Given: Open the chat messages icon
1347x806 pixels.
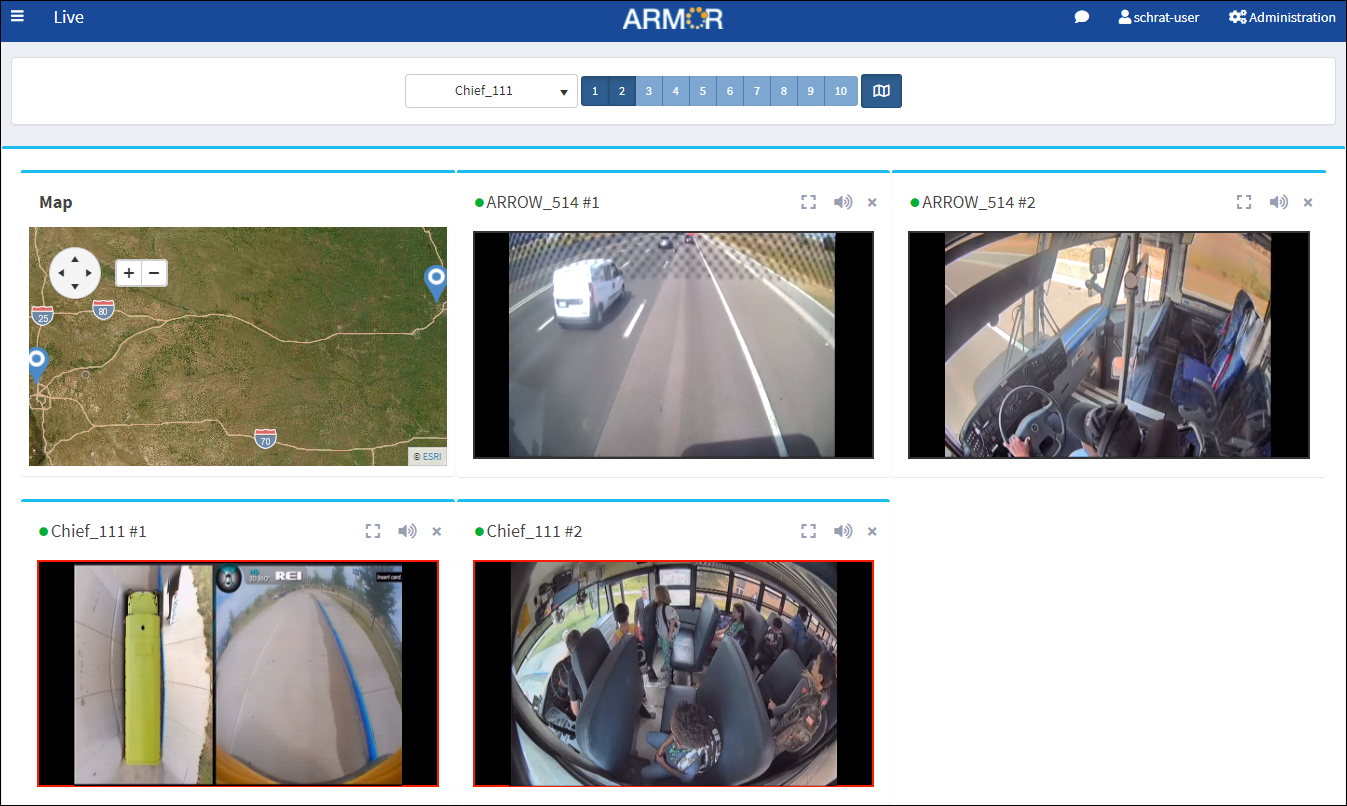Looking at the screenshot, I should (x=1081, y=17).
